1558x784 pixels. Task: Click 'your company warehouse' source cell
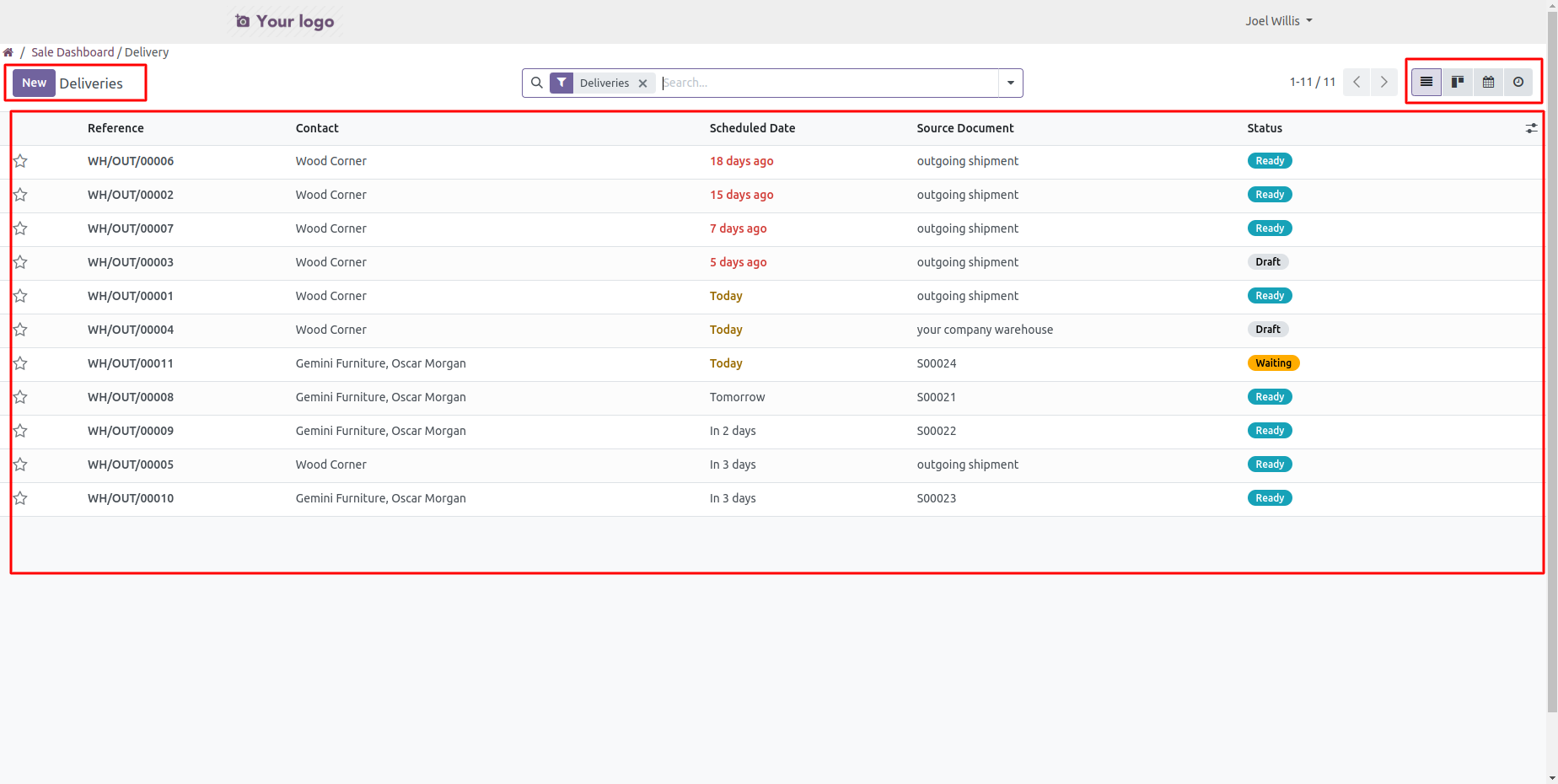(x=985, y=330)
